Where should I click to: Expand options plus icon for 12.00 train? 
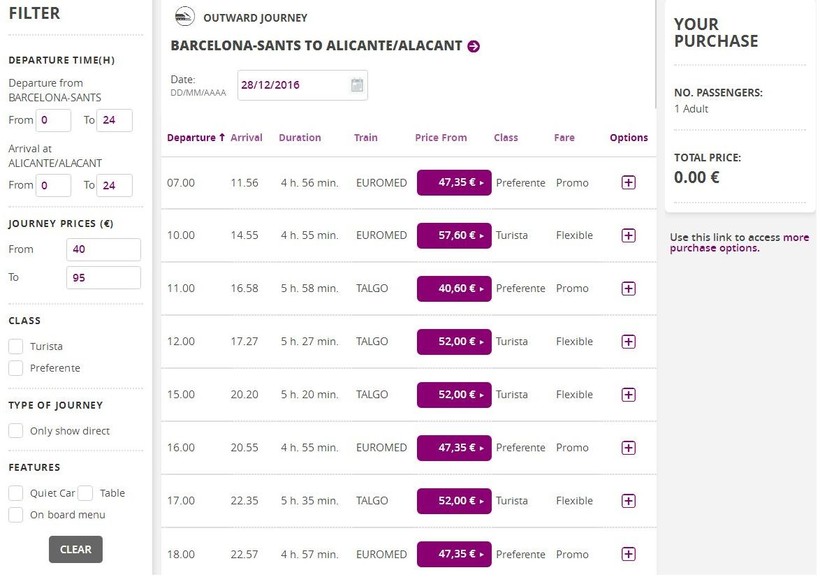coord(628,342)
